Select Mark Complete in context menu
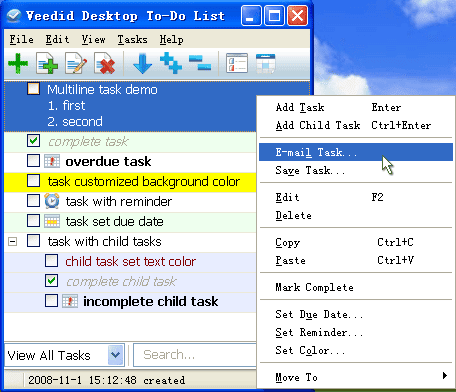The height and width of the screenshot is (392, 456). 356,287
